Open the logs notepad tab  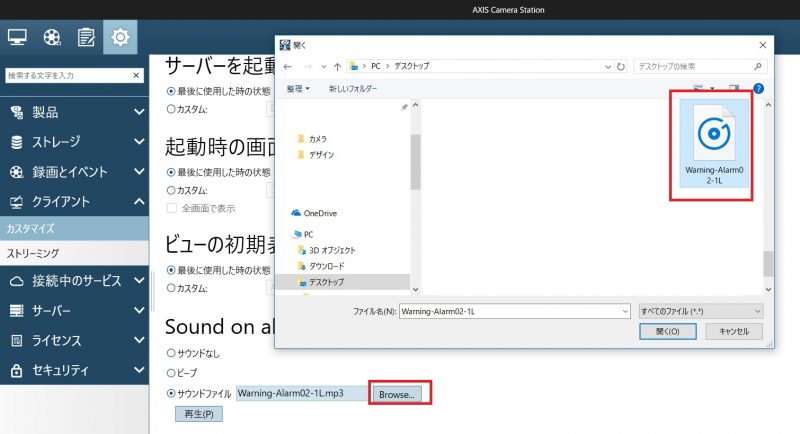point(86,37)
